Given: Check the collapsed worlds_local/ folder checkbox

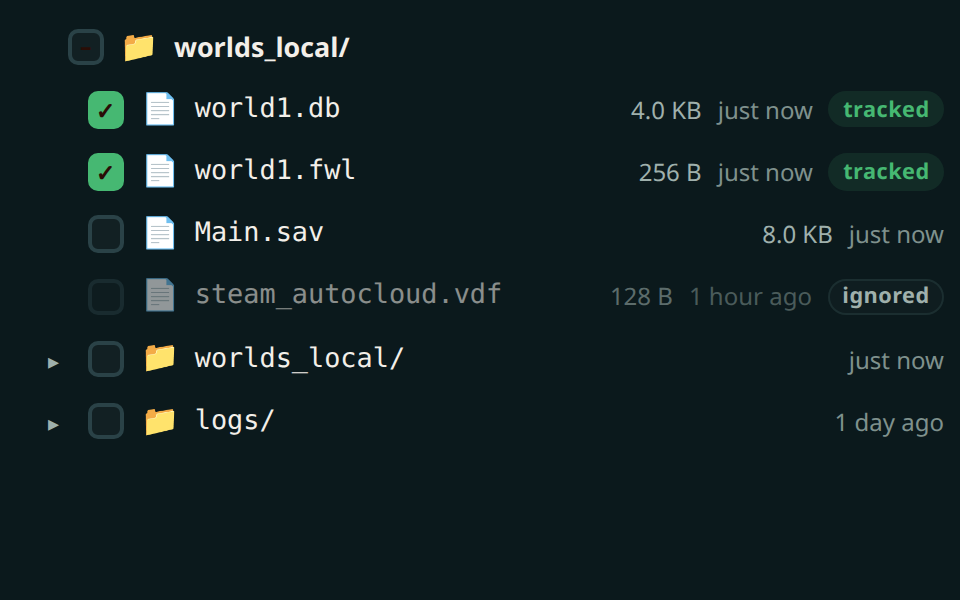Looking at the screenshot, I should [106, 359].
